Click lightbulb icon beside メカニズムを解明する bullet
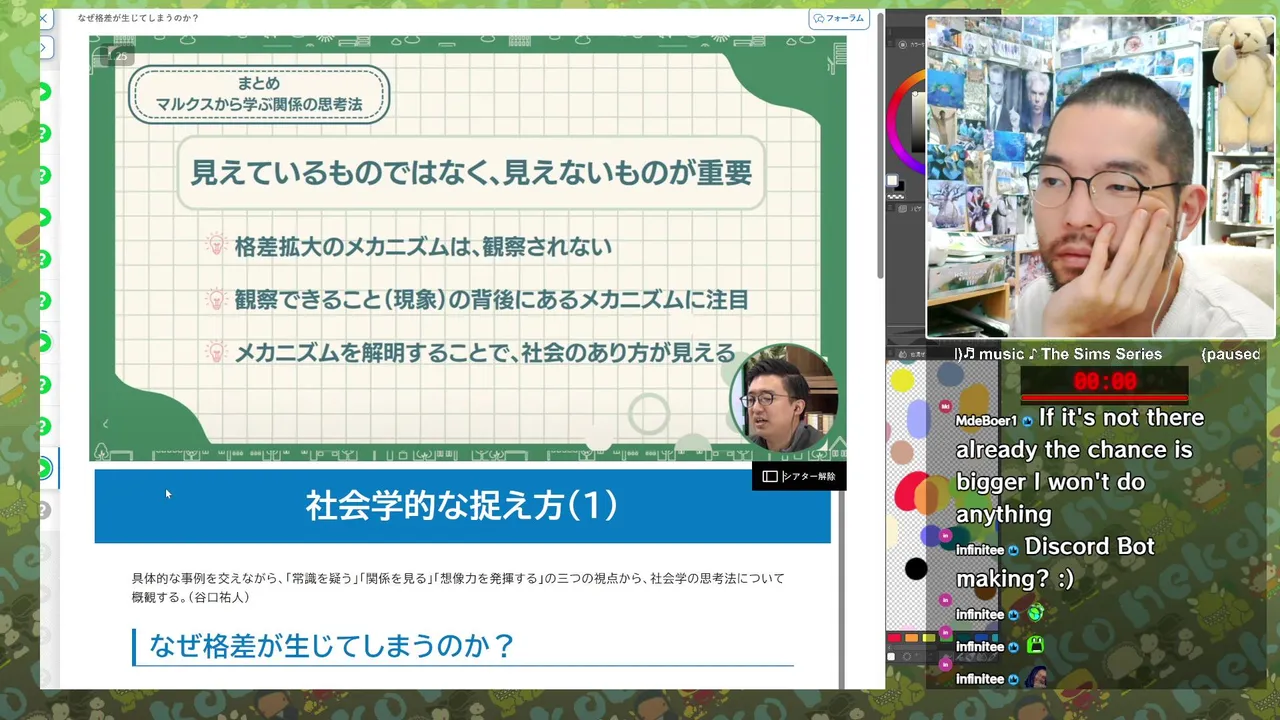1280x720 pixels. [x=215, y=351]
